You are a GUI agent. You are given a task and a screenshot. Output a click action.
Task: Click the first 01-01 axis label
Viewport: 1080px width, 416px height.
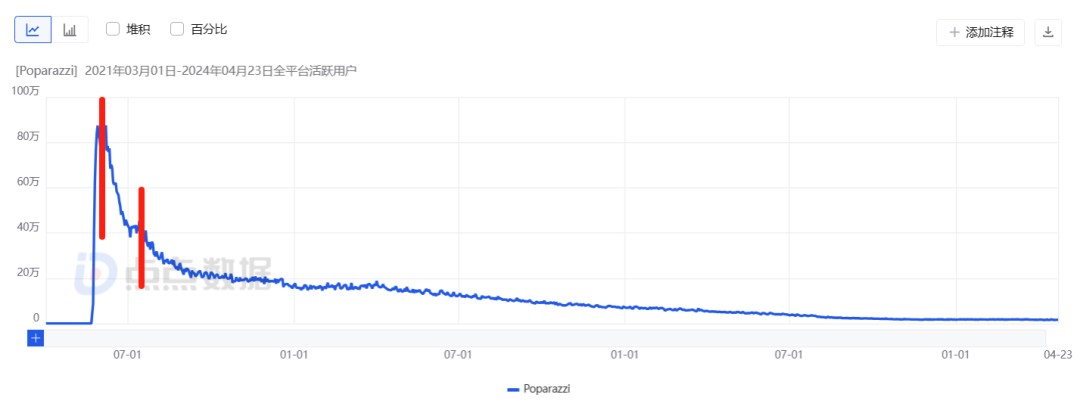click(294, 355)
